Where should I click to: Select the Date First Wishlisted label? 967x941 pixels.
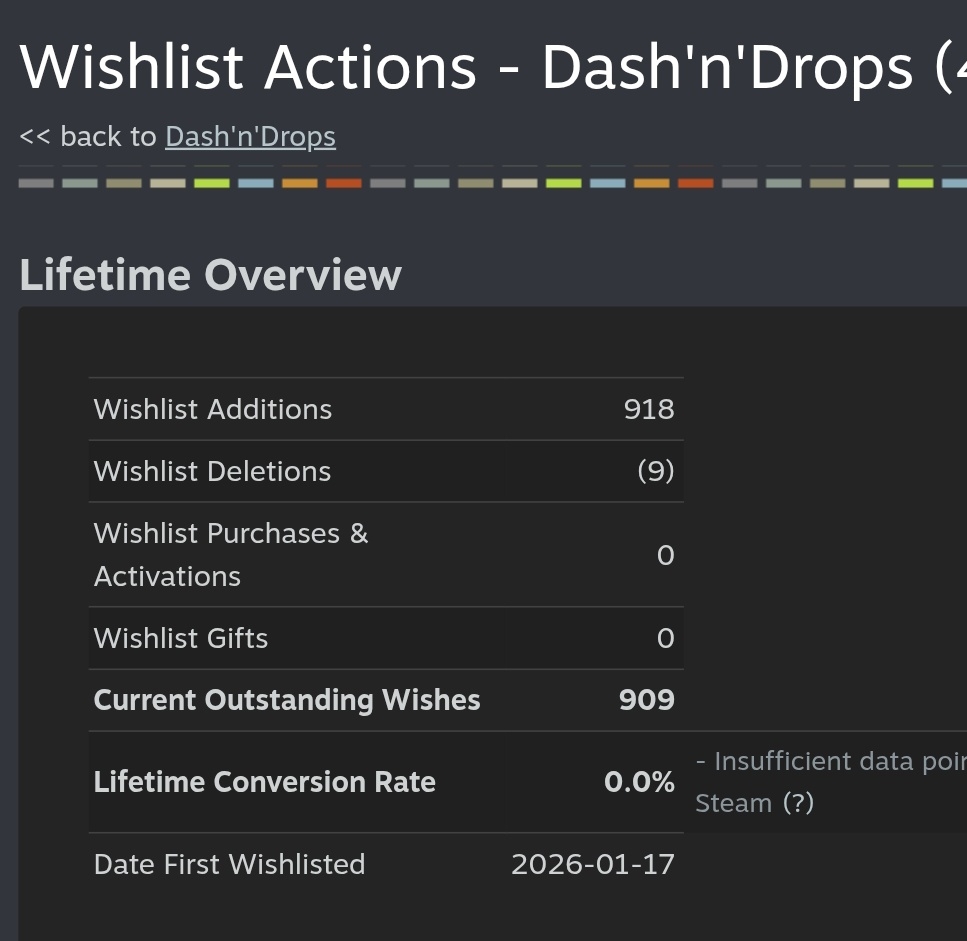tap(229, 865)
